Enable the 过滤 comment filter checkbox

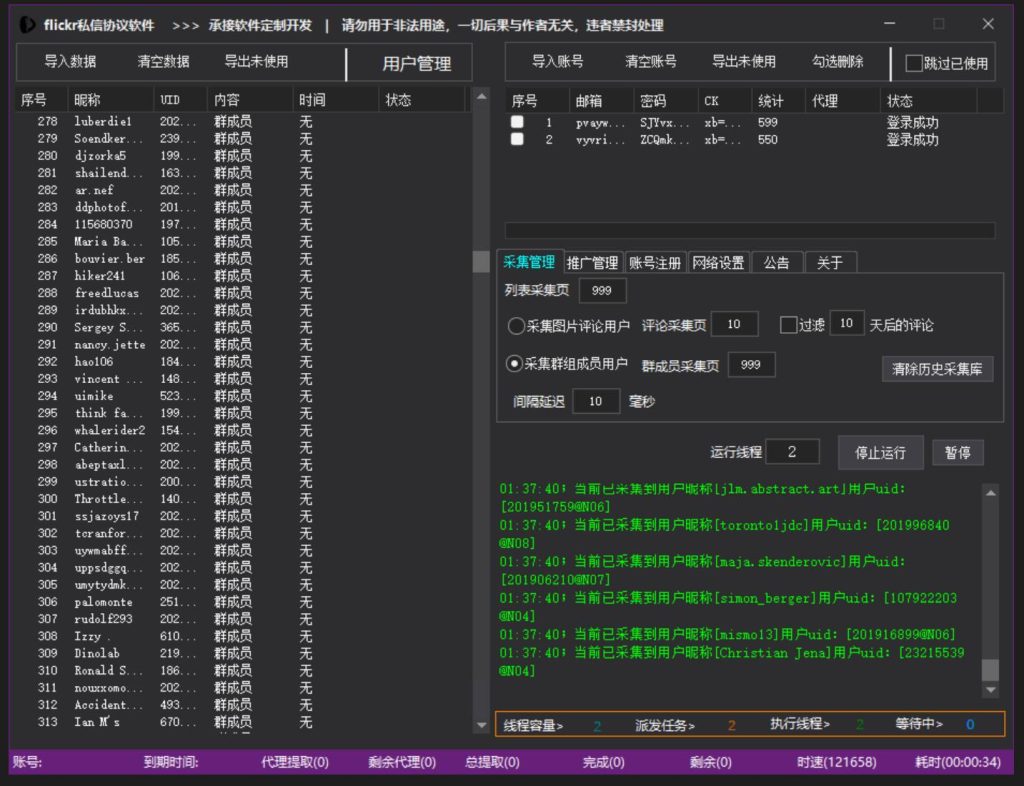click(x=789, y=323)
